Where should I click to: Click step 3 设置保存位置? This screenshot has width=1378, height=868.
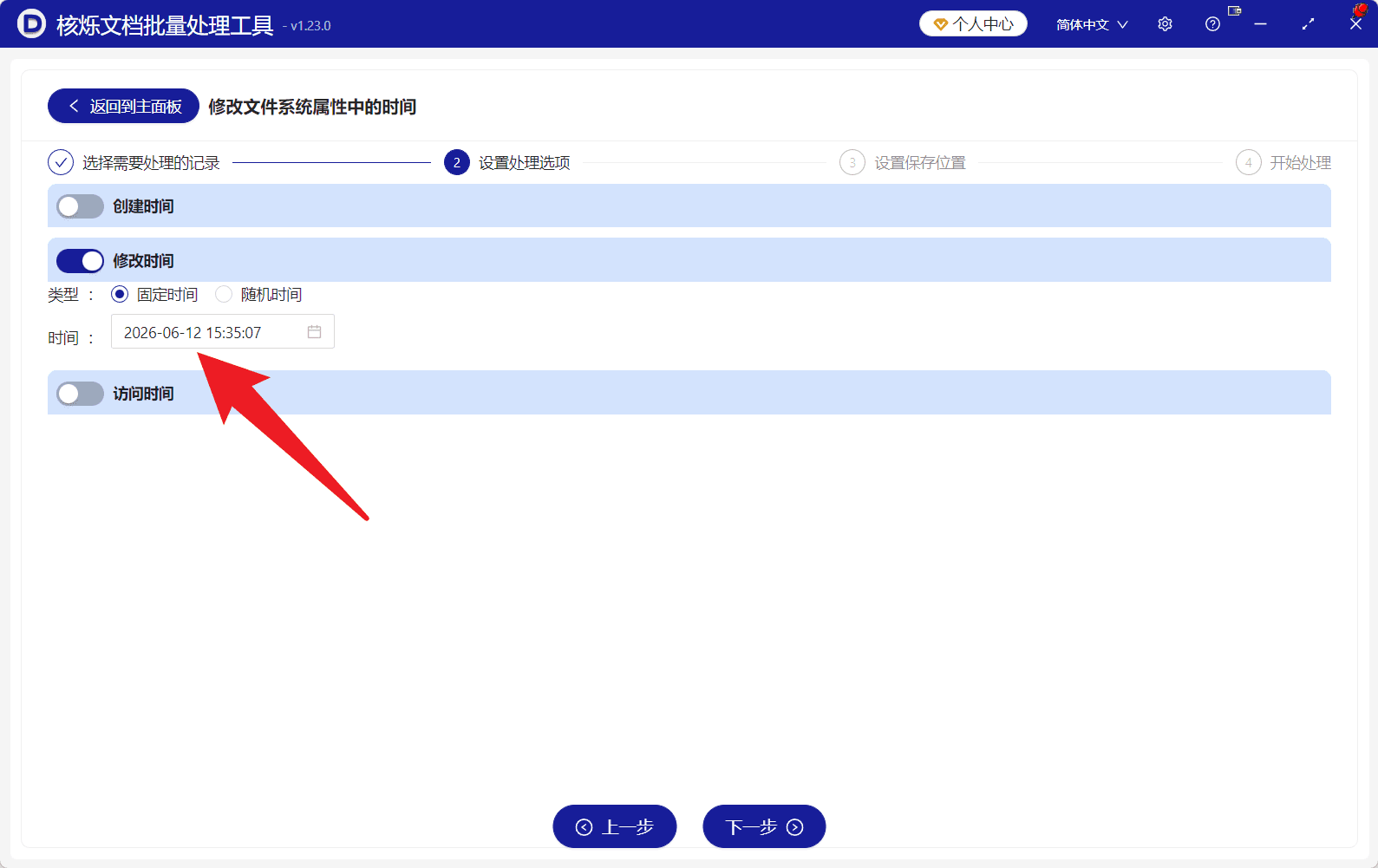coord(903,162)
